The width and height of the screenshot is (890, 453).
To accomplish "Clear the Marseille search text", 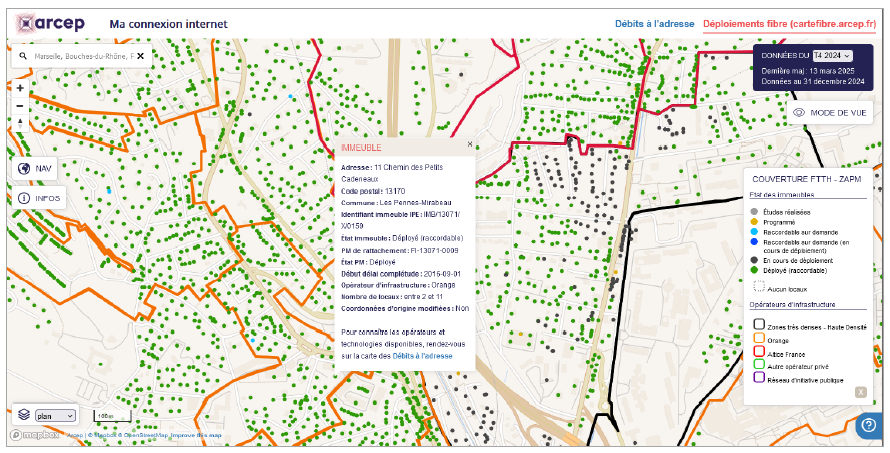I will pos(141,57).
